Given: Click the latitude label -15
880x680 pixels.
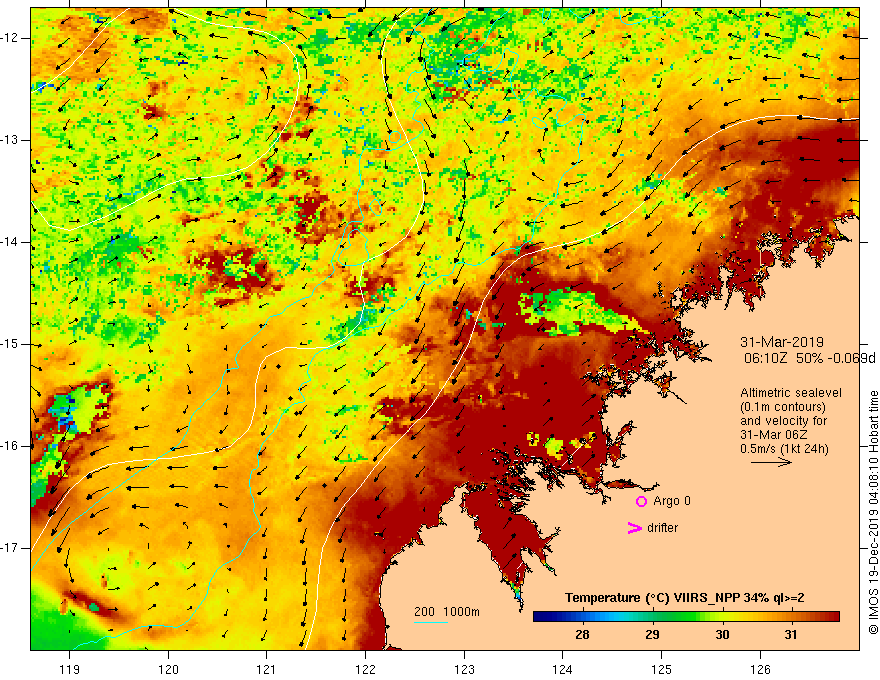Looking at the screenshot, I should (10, 344).
